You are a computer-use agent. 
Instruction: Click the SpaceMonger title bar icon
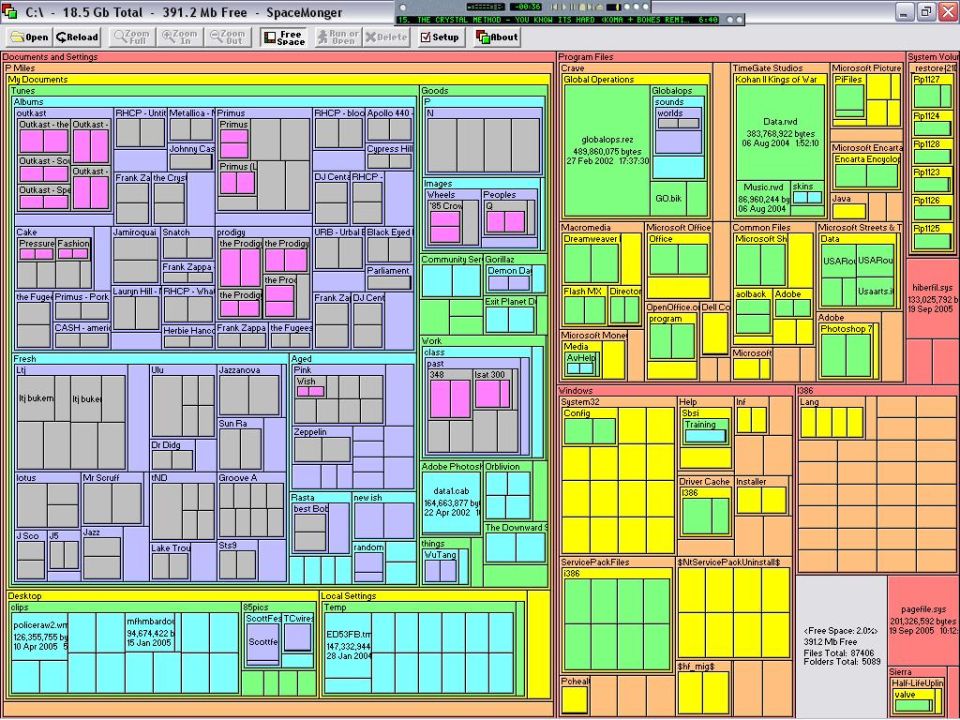tap(9, 12)
